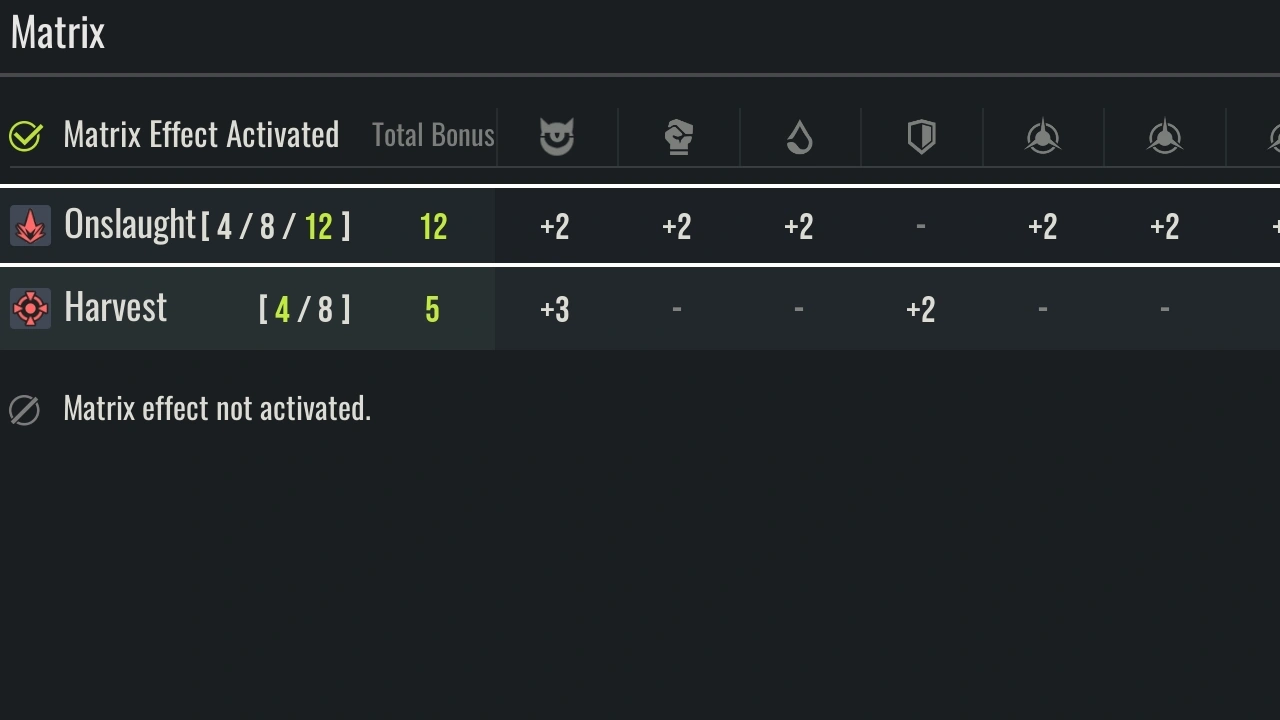Click Harvest's 4 / 8 thresholds
Screen dimensions: 1280x720
[x=304, y=310]
